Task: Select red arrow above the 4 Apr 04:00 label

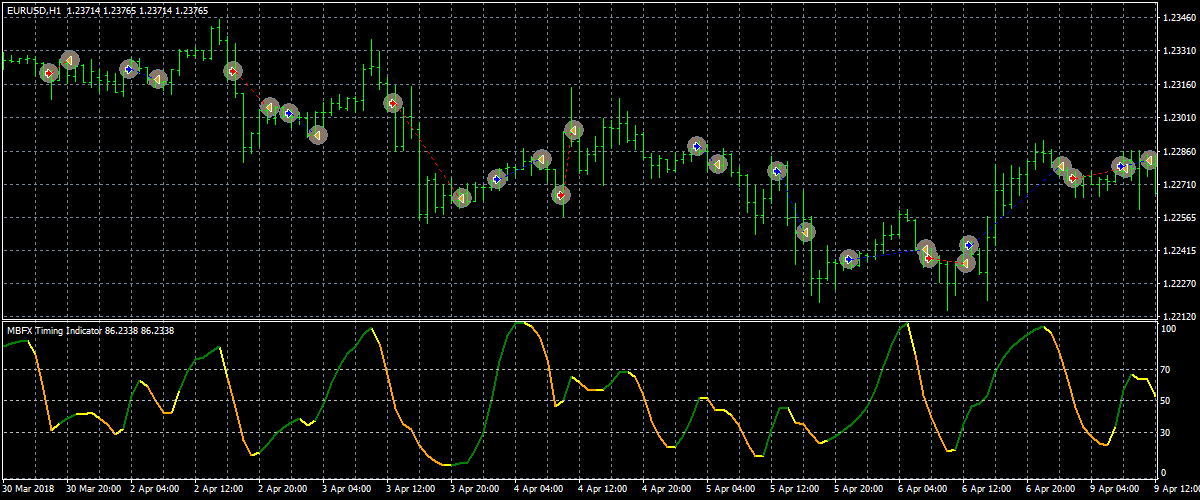Action: [561, 195]
